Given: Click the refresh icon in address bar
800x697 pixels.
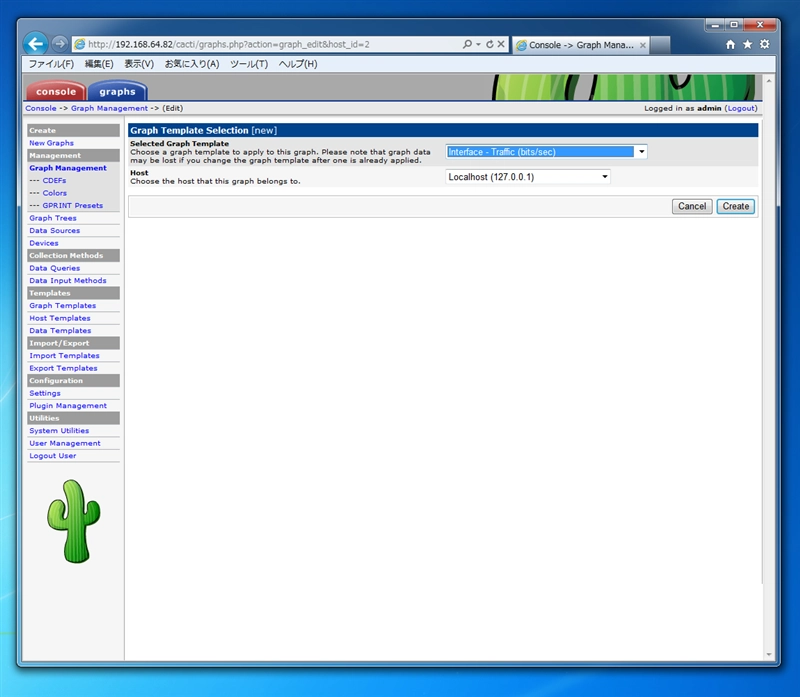Looking at the screenshot, I should point(490,44).
